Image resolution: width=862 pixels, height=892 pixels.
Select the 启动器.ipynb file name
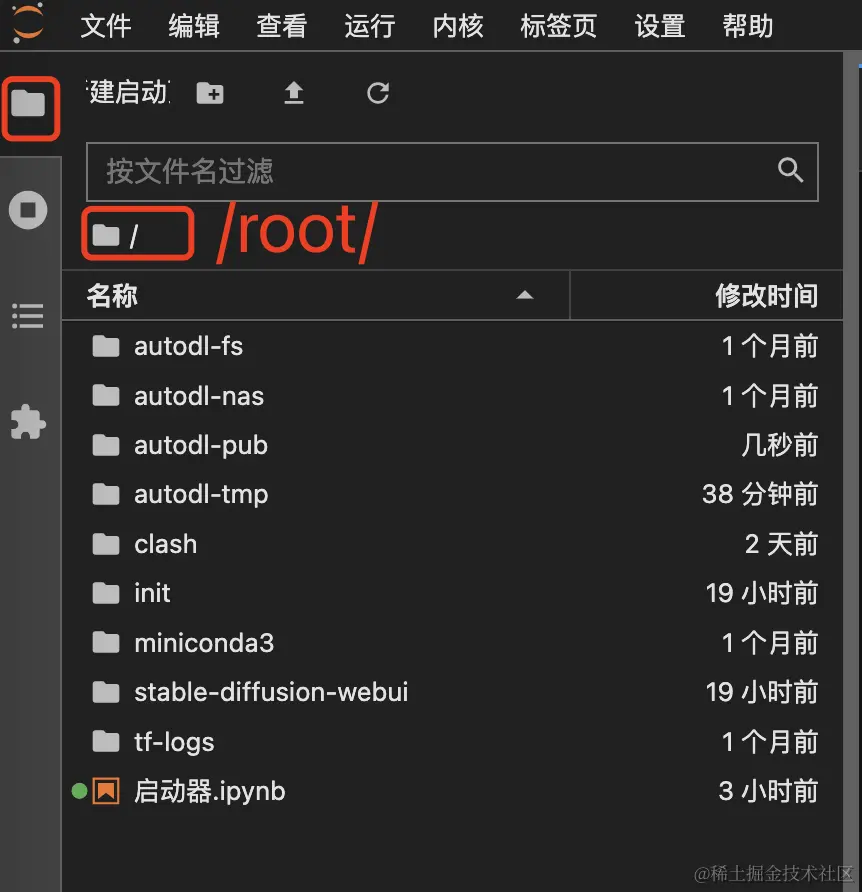pyautogui.click(x=209, y=791)
